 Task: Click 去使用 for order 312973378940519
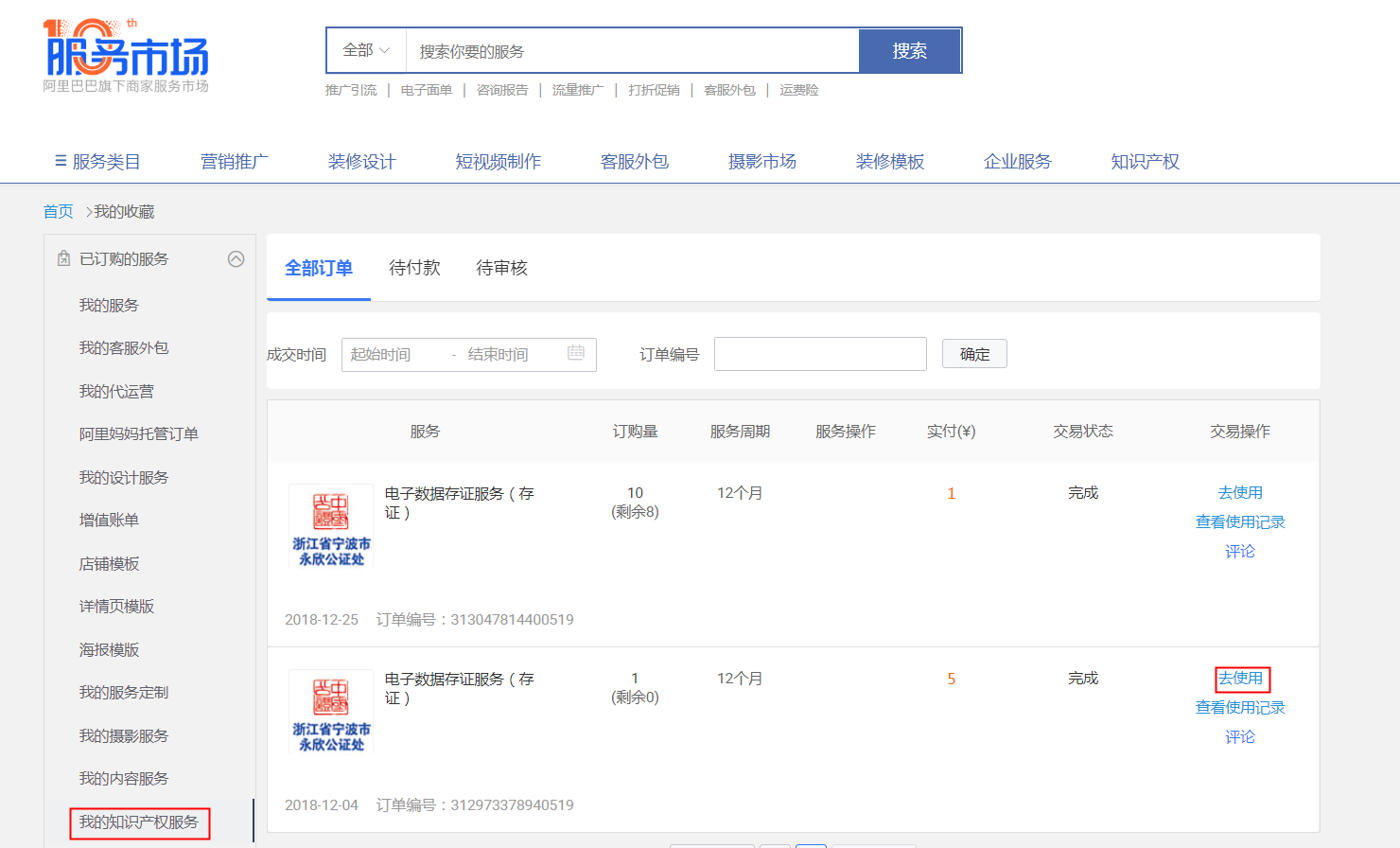[1240, 678]
